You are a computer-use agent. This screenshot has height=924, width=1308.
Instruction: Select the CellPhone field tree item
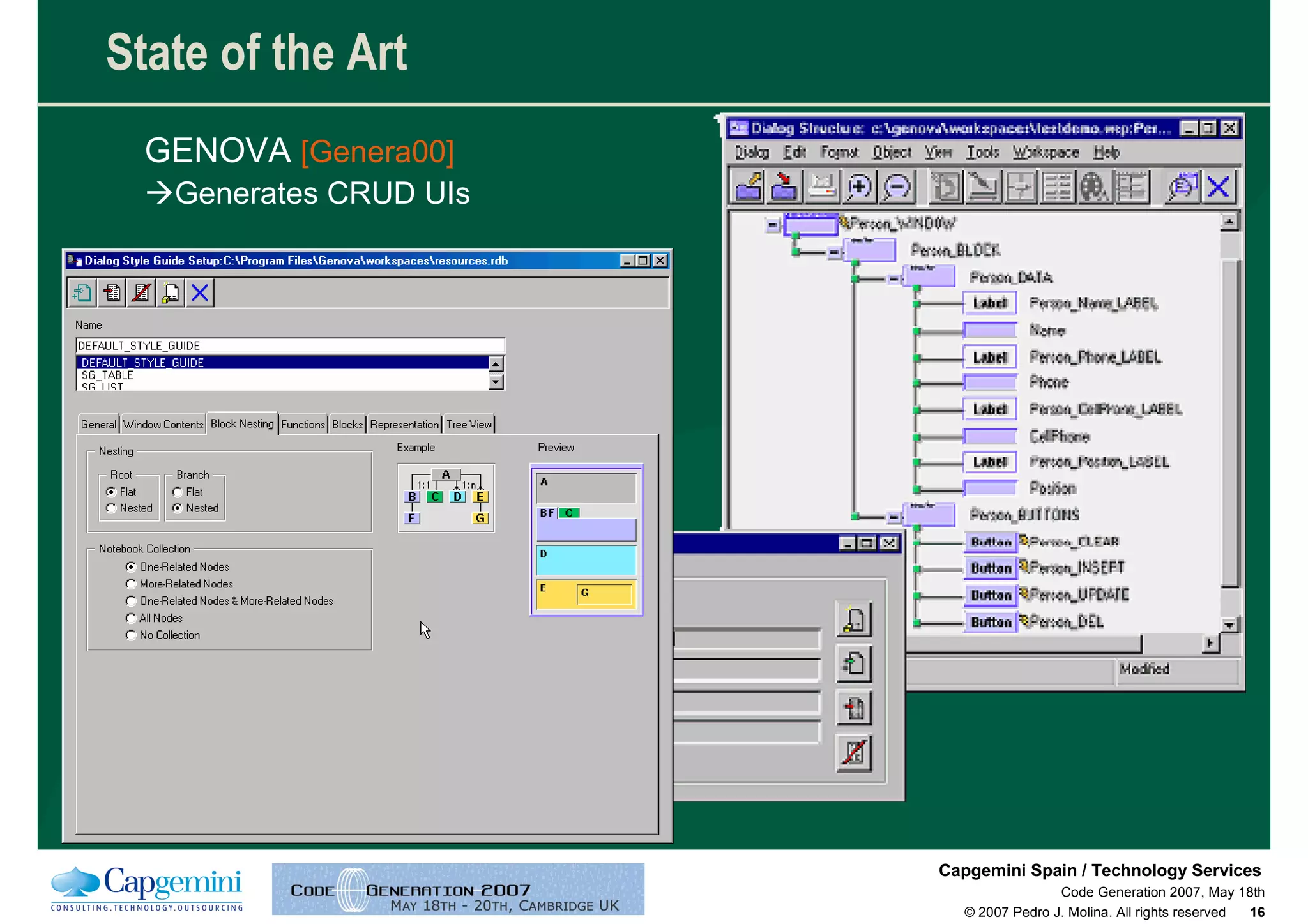pyautogui.click(x=1059, y=437)
